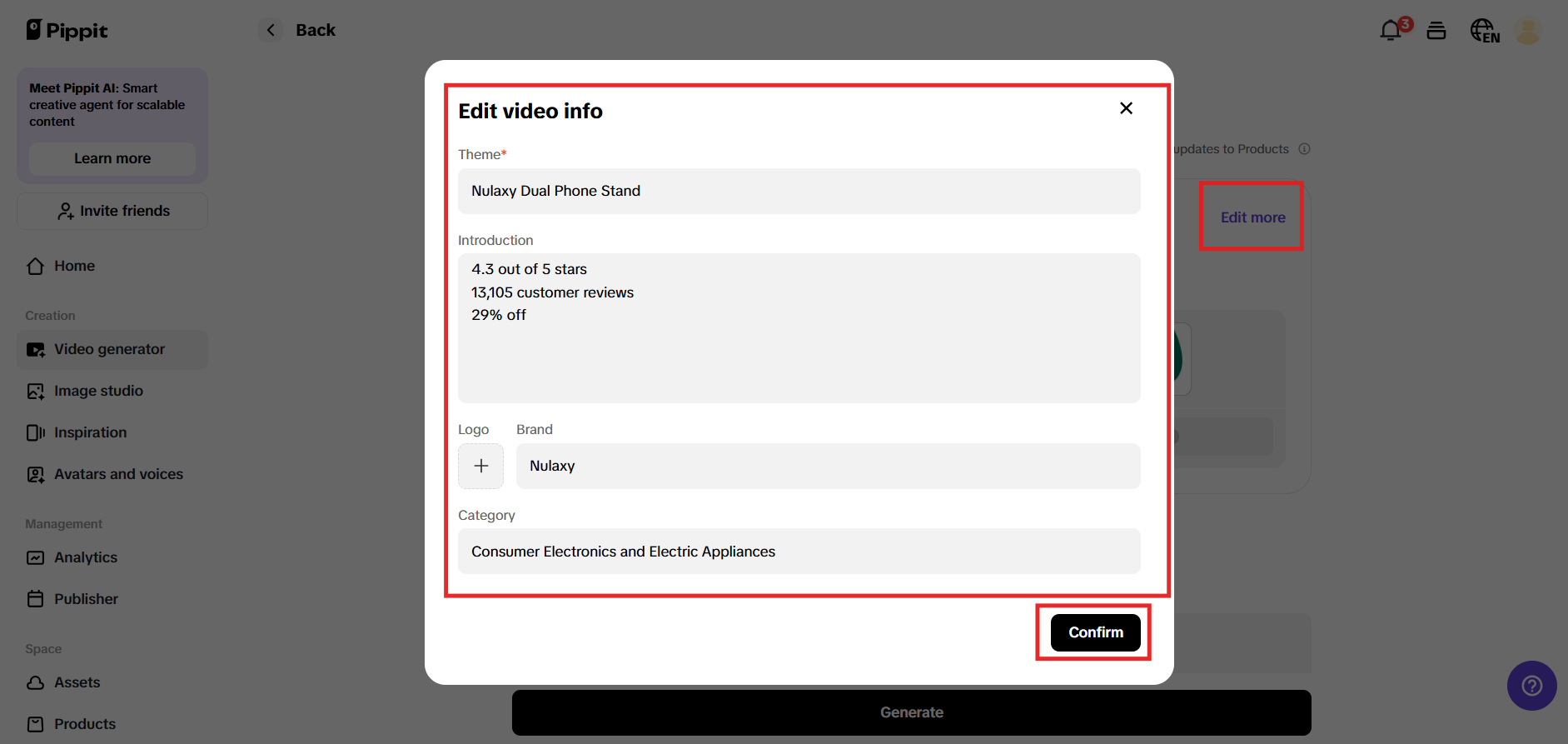Screen dimensions: 1568x744
Task: Click the Brand input field
Action: click(x=829, y=466)
